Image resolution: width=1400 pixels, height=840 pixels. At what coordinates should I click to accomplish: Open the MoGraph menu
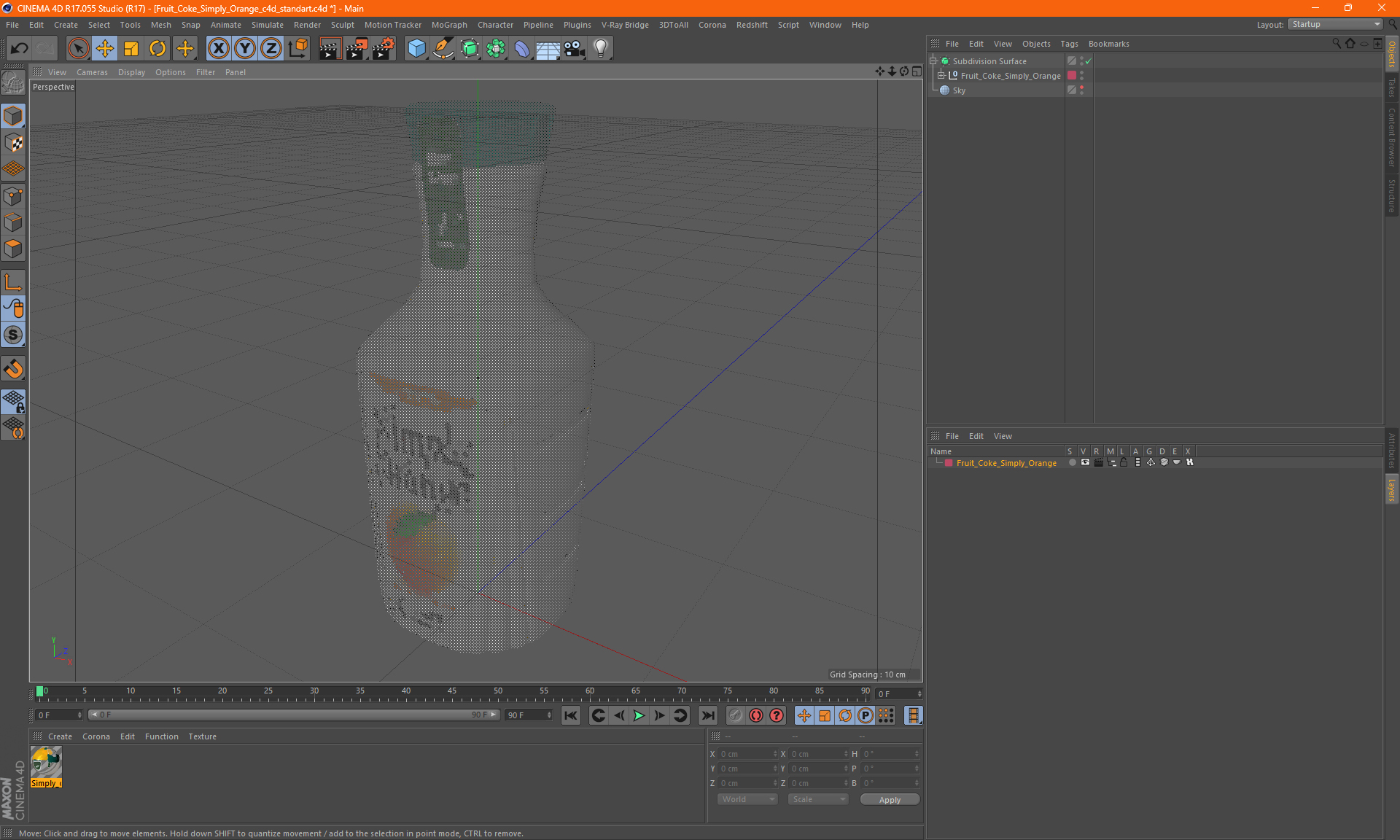449,25
